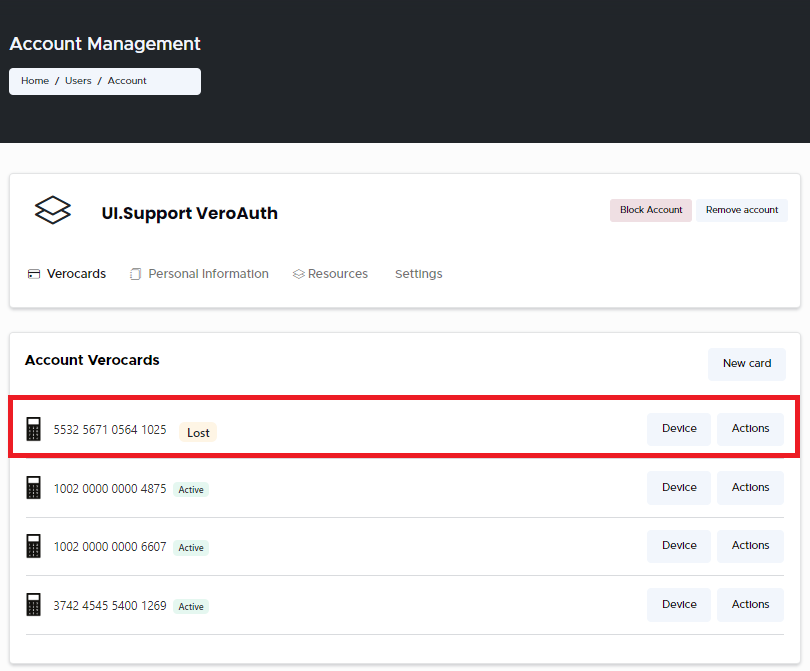The width and height of the screenshot is (810, 671).
Task: Click the company logo icon beside UI.Support VeroAuth
Action: [x=52, y=210]
